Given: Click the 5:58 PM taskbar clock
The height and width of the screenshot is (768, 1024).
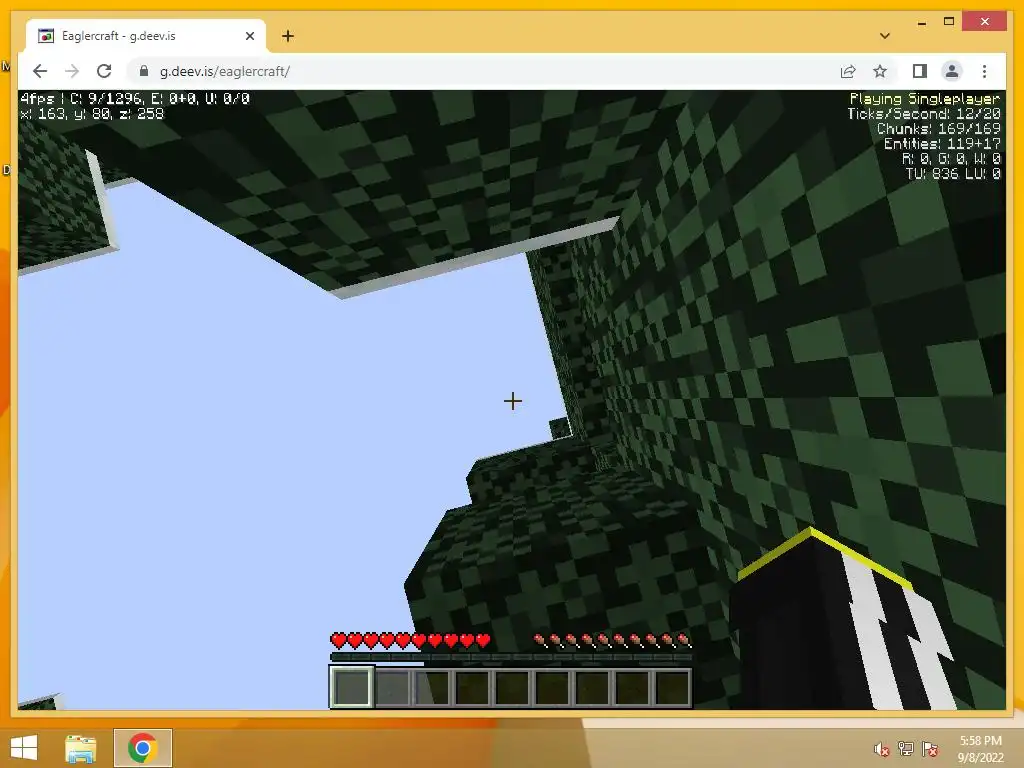Looking at the screenshot, I should (980, 741).
